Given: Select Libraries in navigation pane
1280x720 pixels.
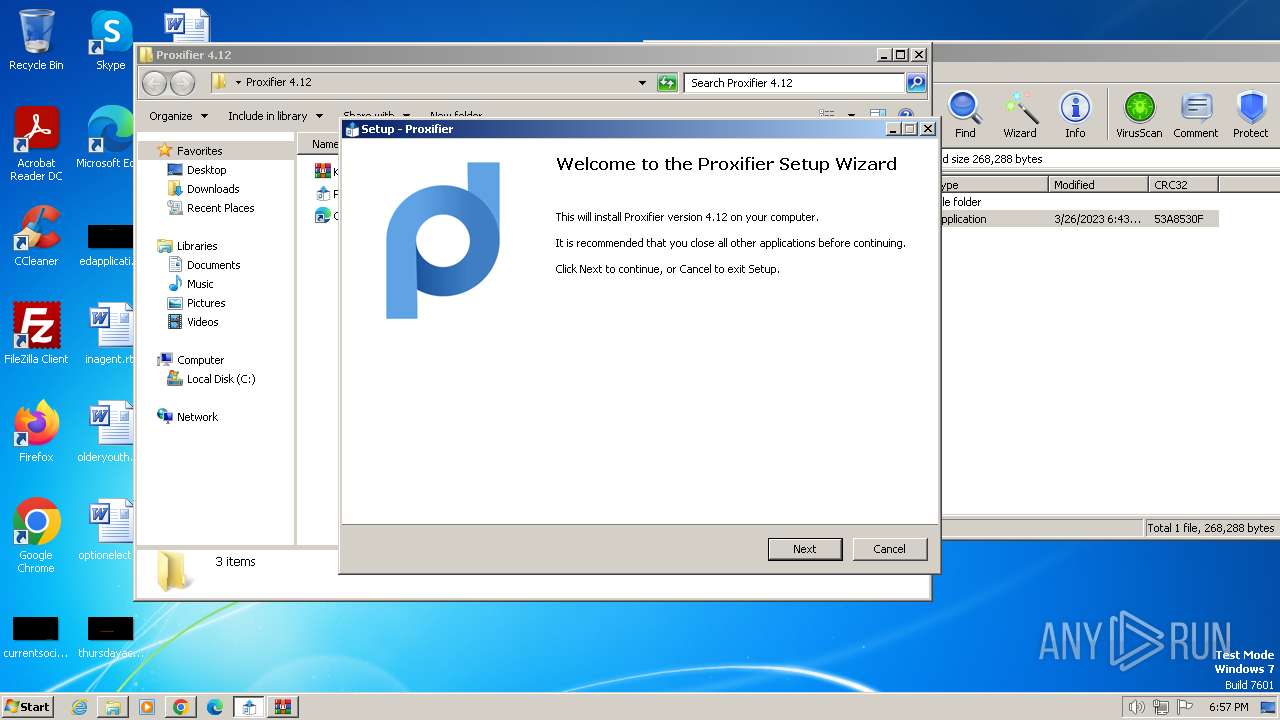Looking at the screenshot, I should pos(197,246).
